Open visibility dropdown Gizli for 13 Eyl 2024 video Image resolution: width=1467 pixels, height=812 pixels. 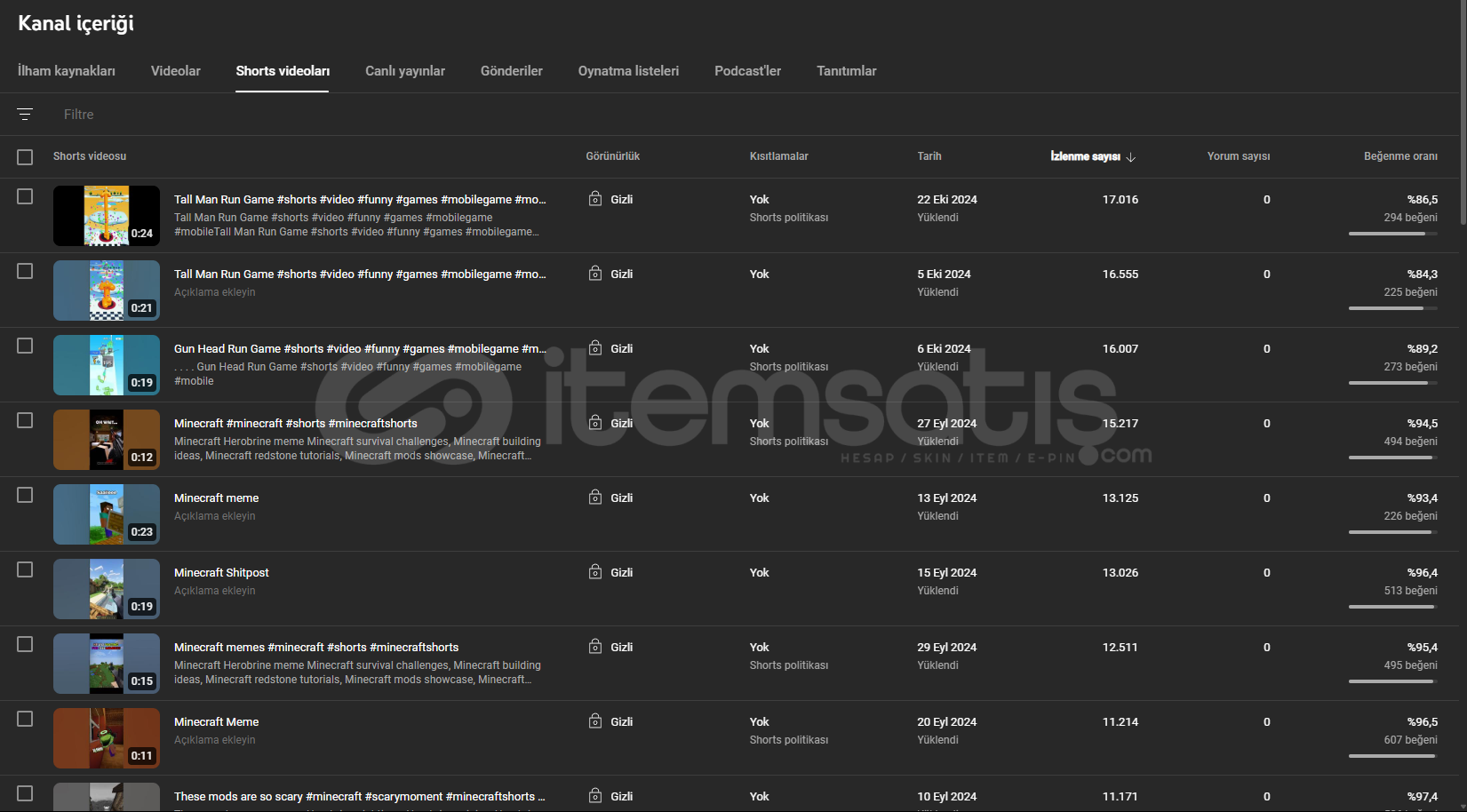click(x=621, y=498)
